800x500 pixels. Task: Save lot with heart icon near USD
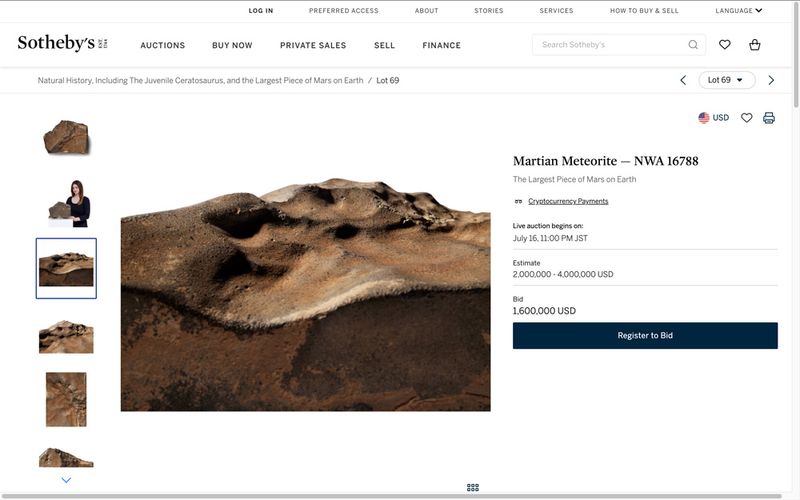click(x=746, y=118)
